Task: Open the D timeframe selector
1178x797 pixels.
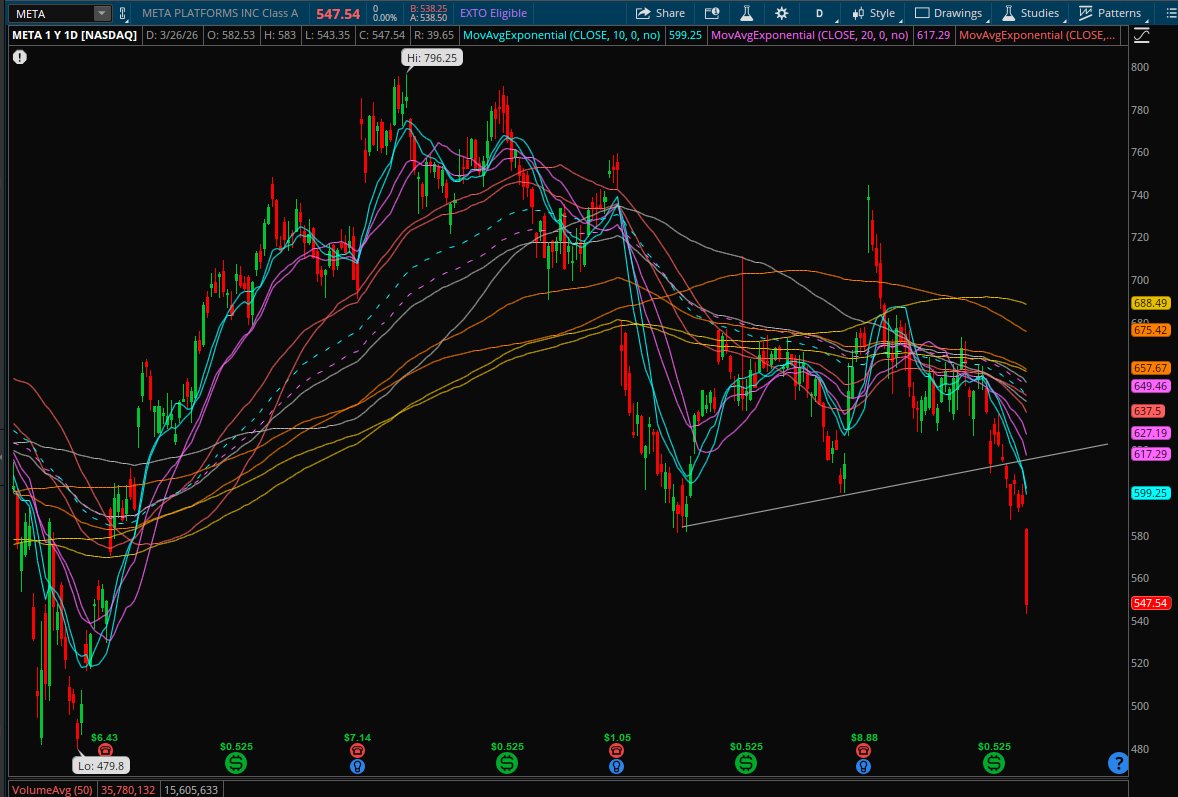Action: tap(820, 13)
